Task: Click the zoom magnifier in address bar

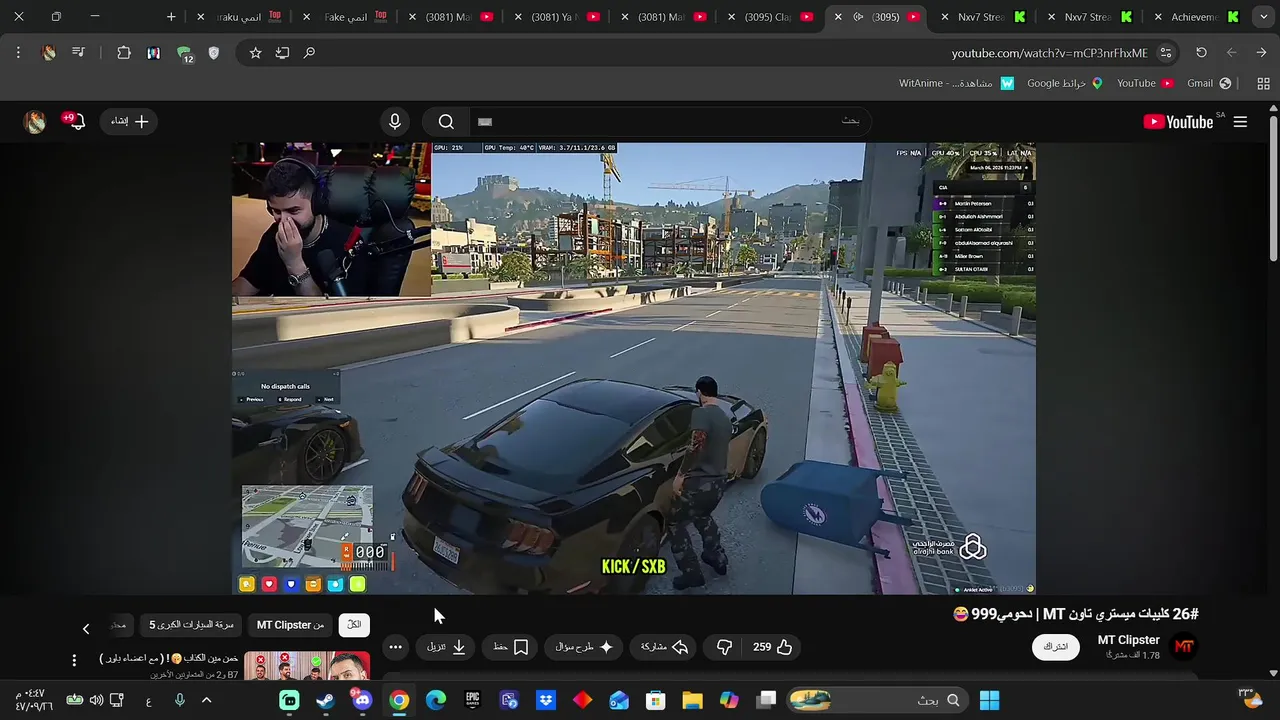Action: pyautogui.click(x=309, y=53)
